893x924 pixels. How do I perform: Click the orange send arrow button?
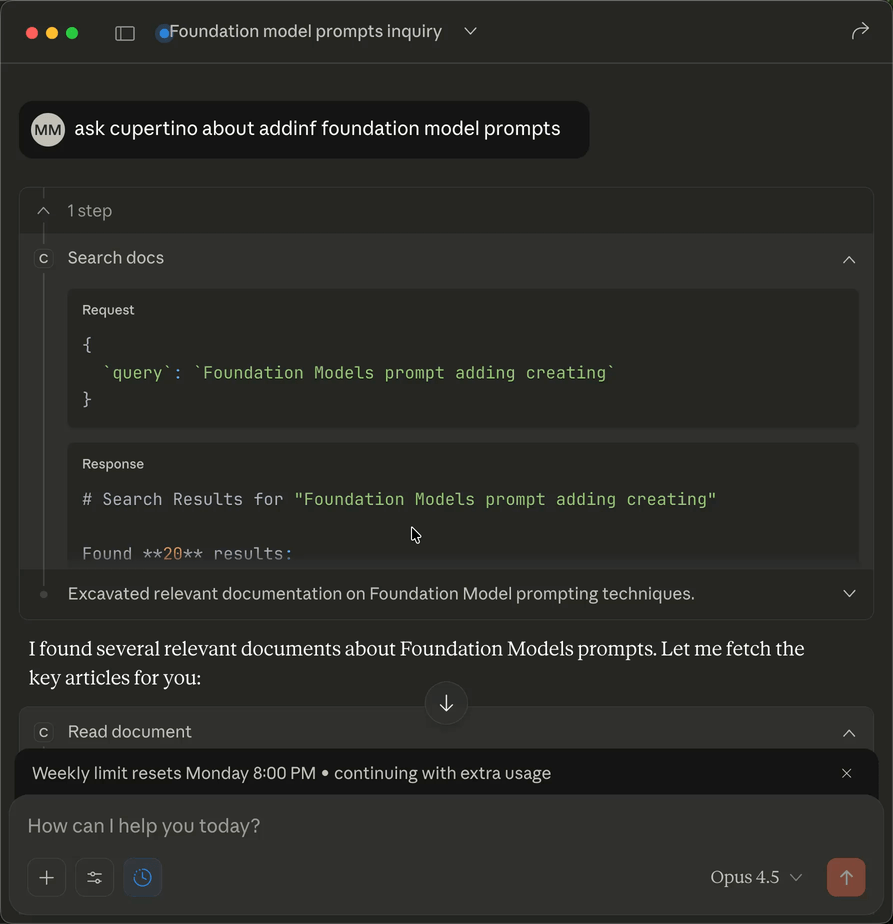[x=845, y=877]
